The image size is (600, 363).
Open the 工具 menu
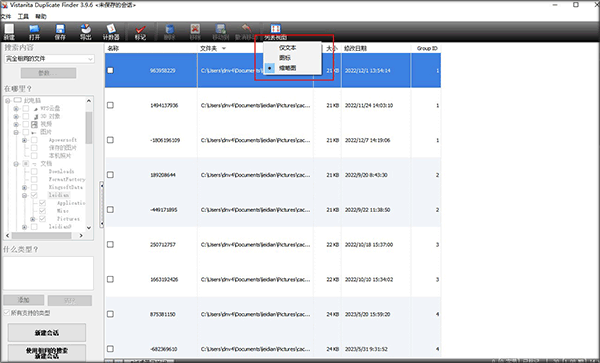point(23,16)
